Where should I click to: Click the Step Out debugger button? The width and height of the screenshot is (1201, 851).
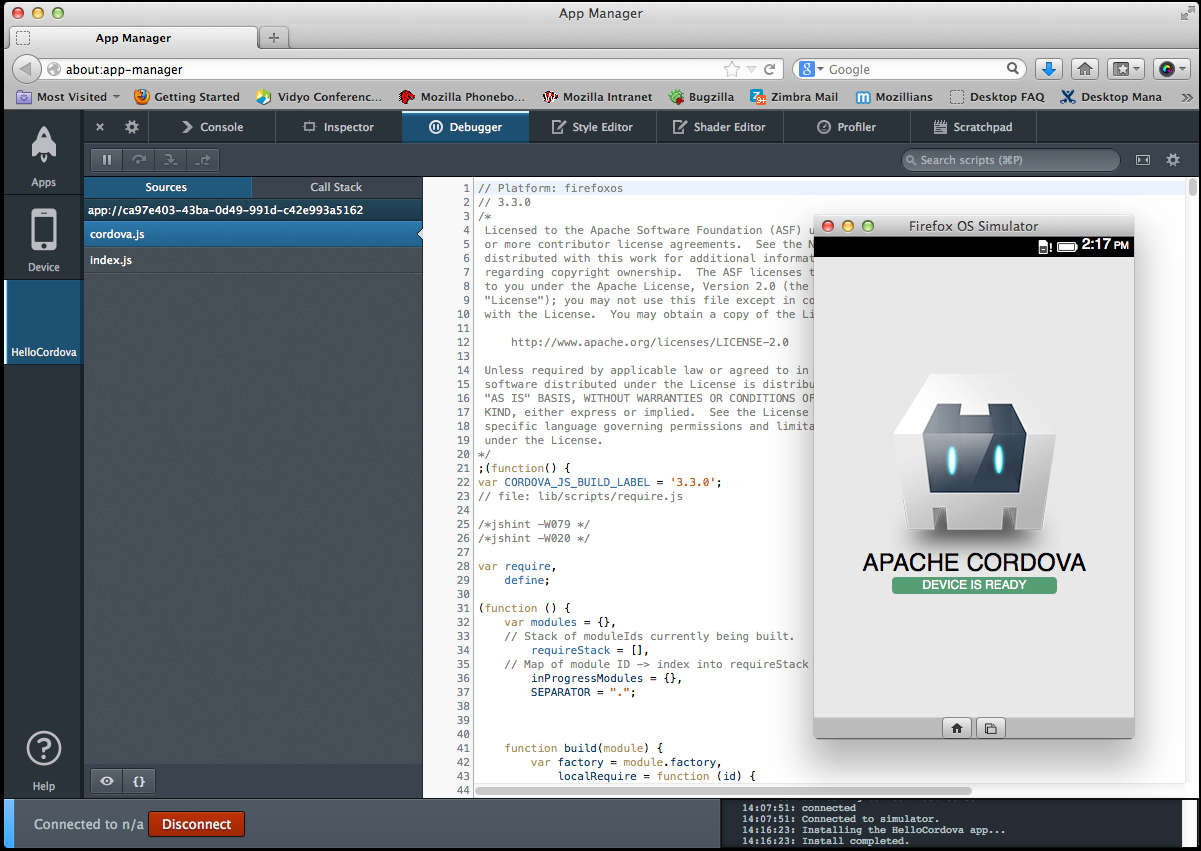(203, 160)
